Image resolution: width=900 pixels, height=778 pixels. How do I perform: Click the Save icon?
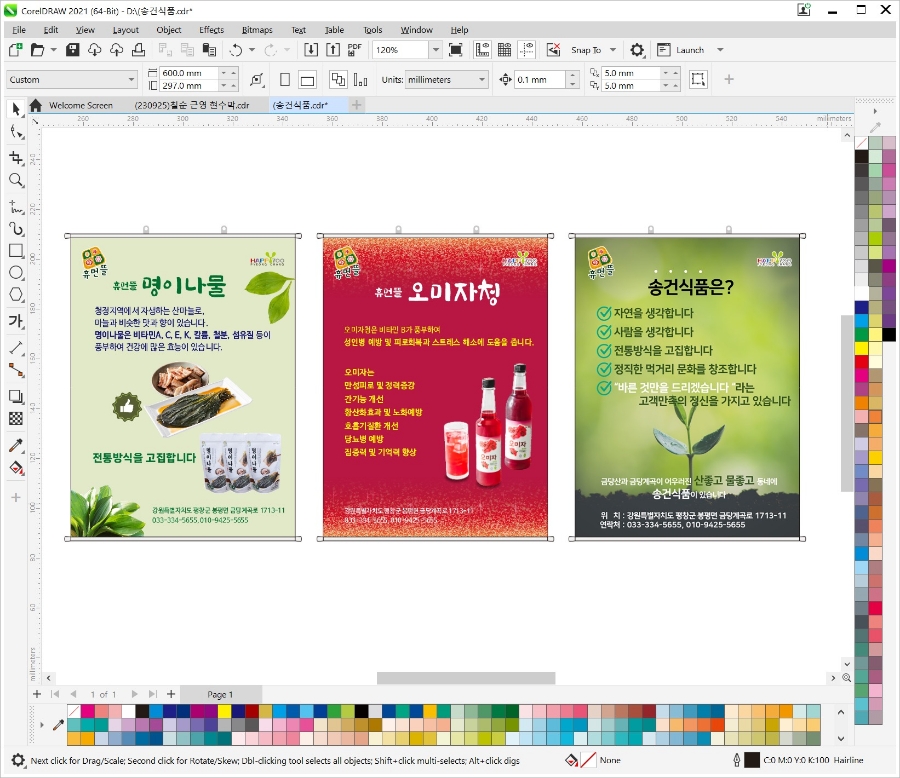point(73,50)
